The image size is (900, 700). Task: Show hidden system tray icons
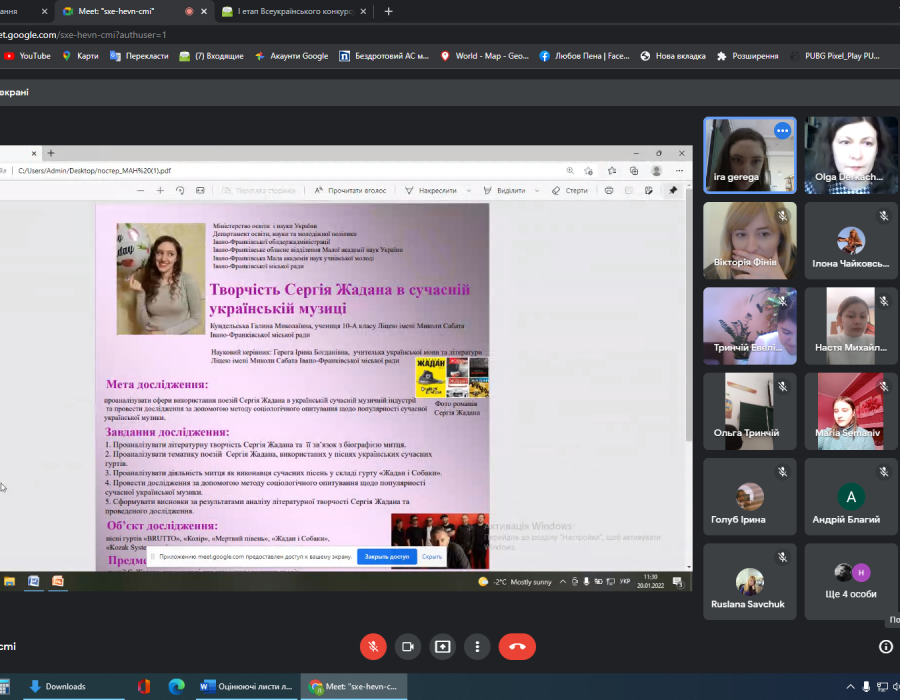point(851,687)
